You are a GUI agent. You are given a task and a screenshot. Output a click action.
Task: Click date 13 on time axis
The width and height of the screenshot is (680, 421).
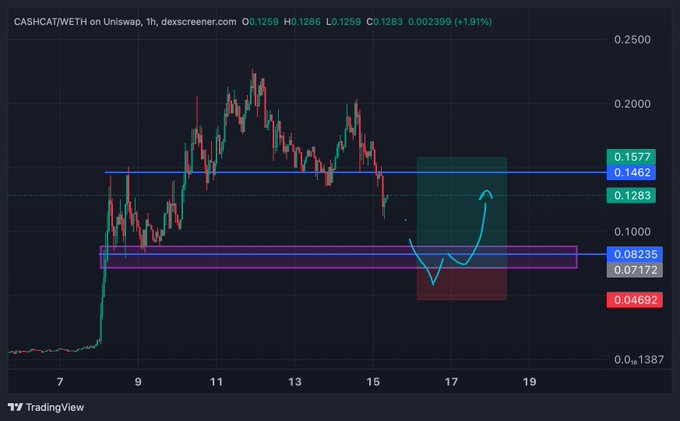point(294,382)
